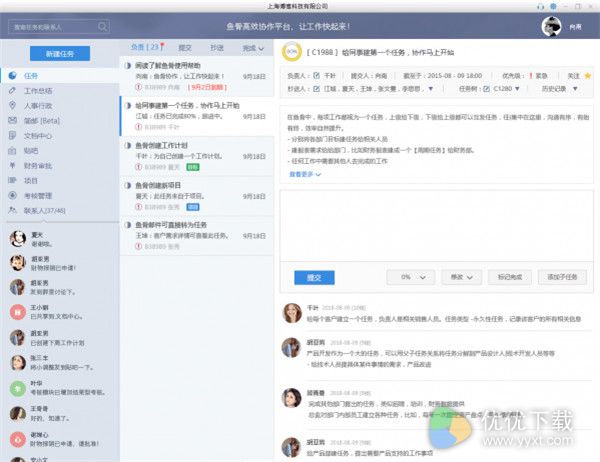Click red alert icon under 鱼骨创建新项目
Screen dimensions: 600x462
pos(139,207)
